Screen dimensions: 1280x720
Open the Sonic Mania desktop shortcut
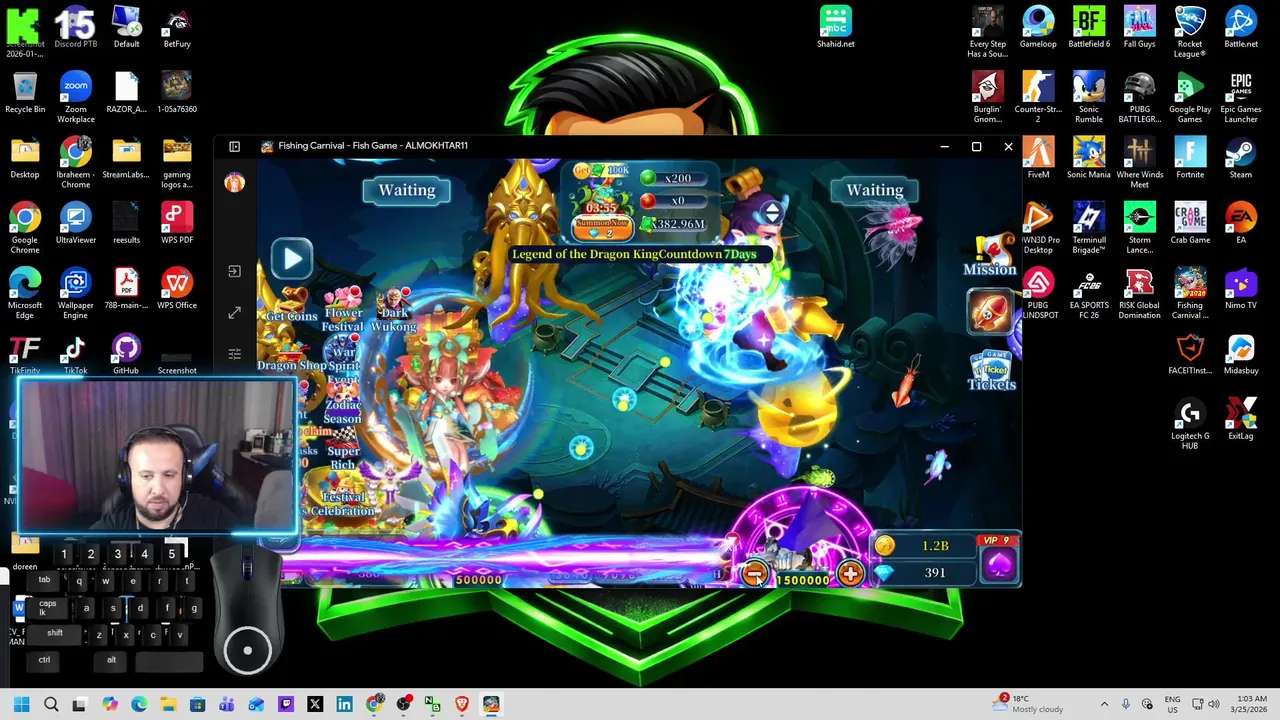[x=1089, y=158]
